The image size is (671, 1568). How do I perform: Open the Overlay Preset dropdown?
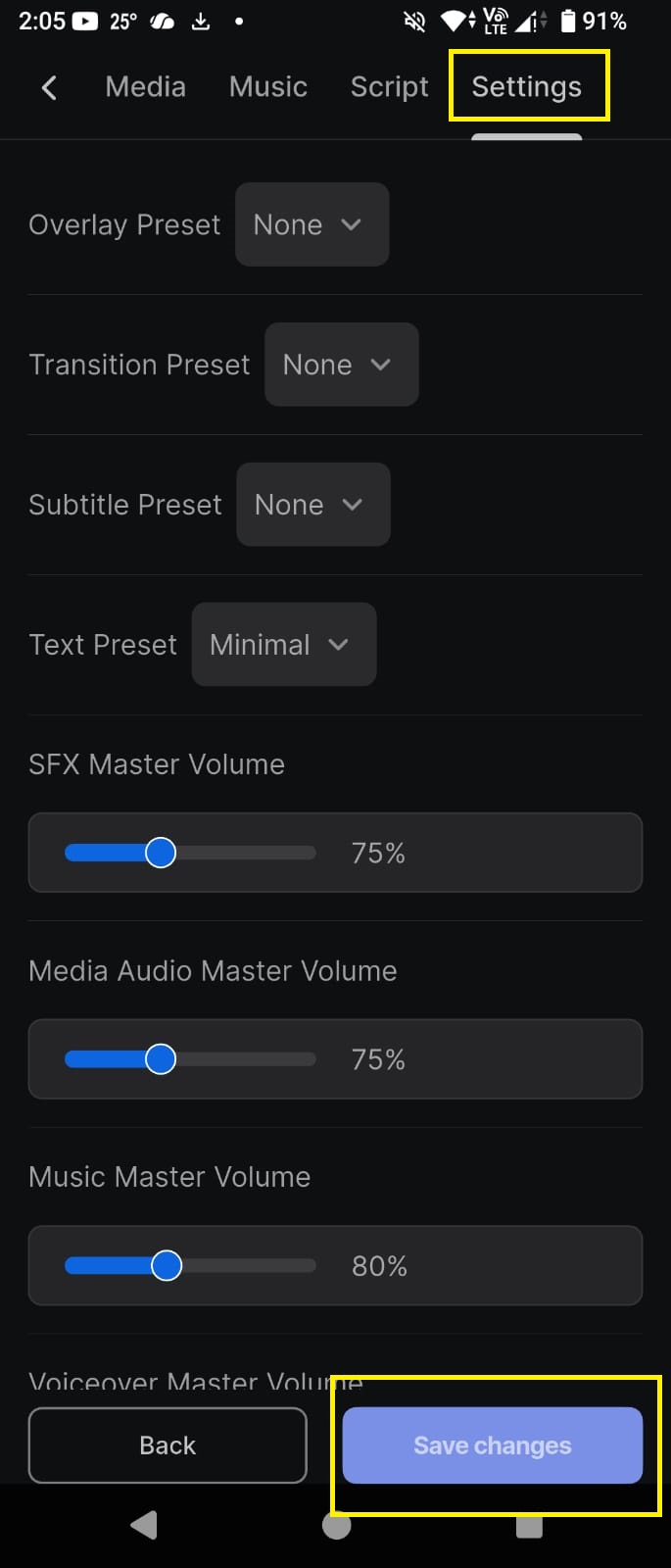(312, 224)
